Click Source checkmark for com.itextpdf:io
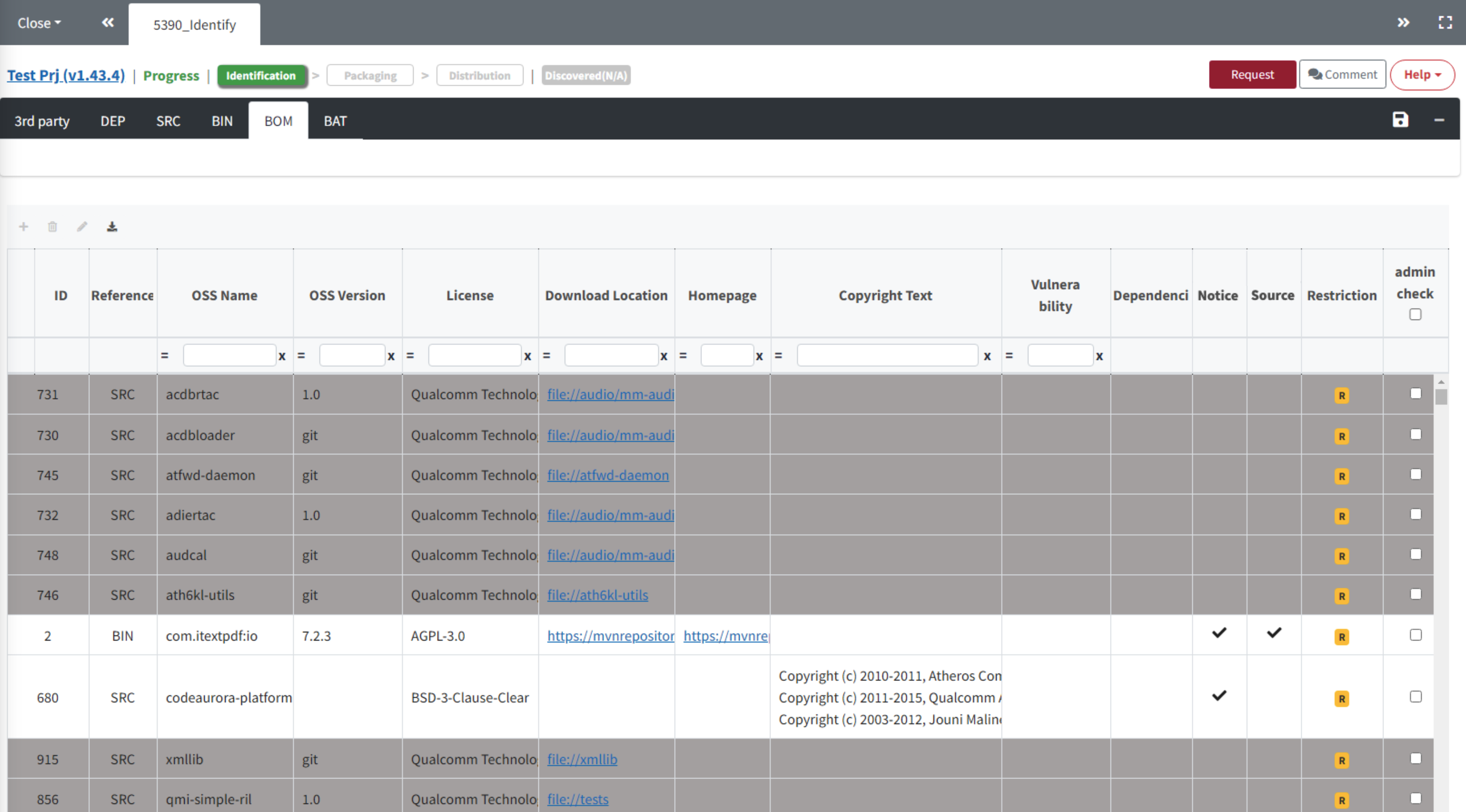 coord(1274,633)
